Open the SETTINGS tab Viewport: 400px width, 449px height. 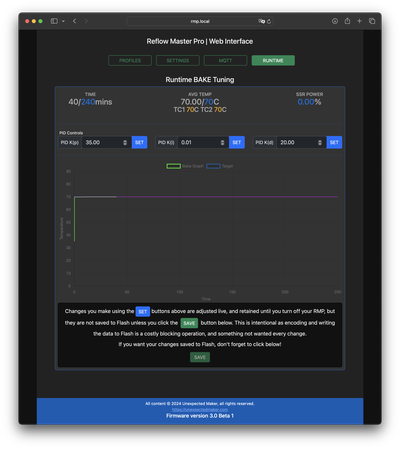pos(178,60)
